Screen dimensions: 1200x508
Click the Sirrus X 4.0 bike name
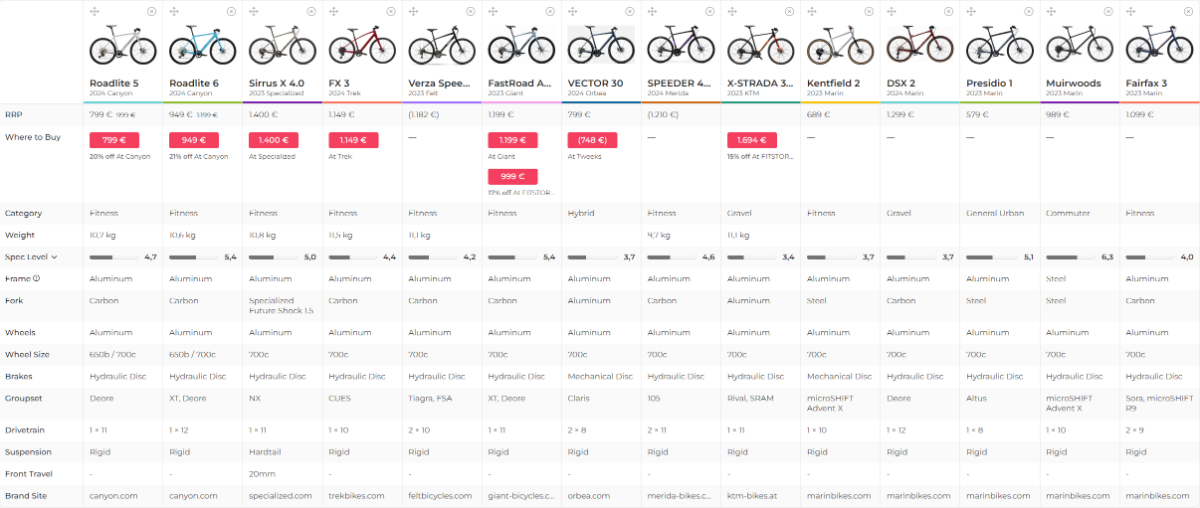point(278,82)
